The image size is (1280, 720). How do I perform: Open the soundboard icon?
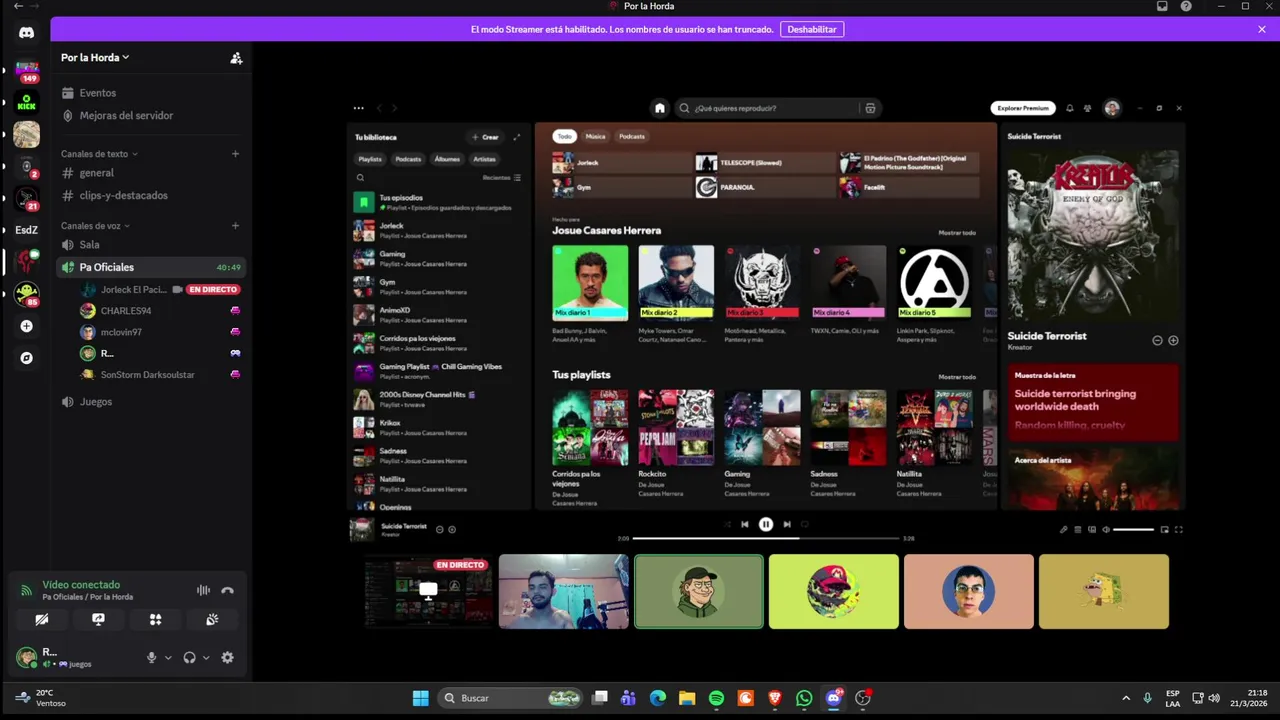pos(212,619)
